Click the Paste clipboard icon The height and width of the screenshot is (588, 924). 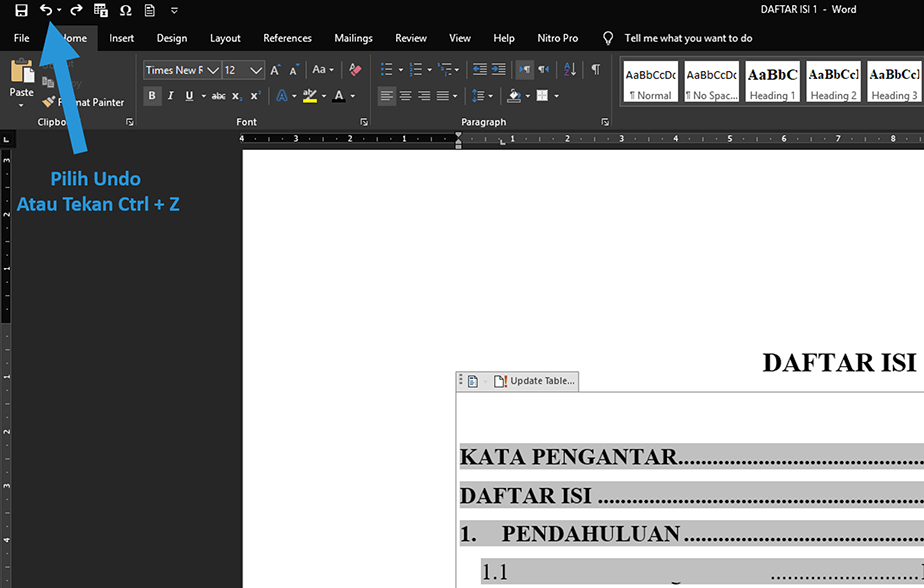(22, 71)
